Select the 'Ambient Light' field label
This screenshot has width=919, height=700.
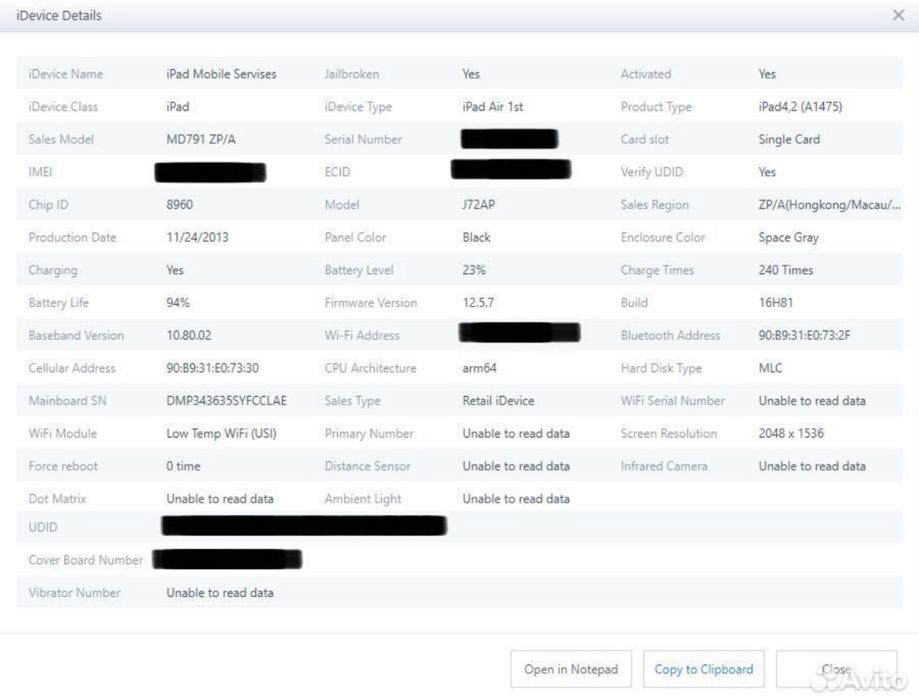click(x=363, y=499)
